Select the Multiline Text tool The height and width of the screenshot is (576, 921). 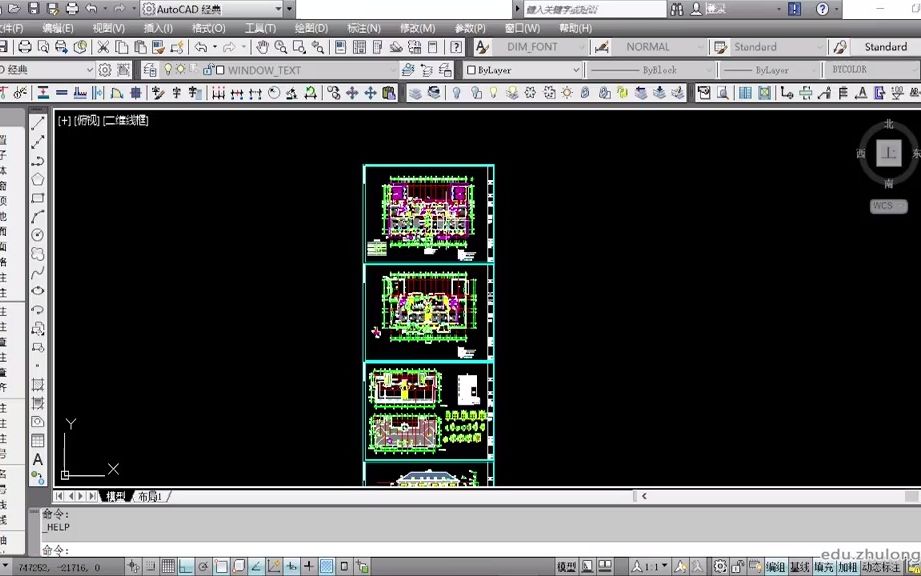pos(38,459)
